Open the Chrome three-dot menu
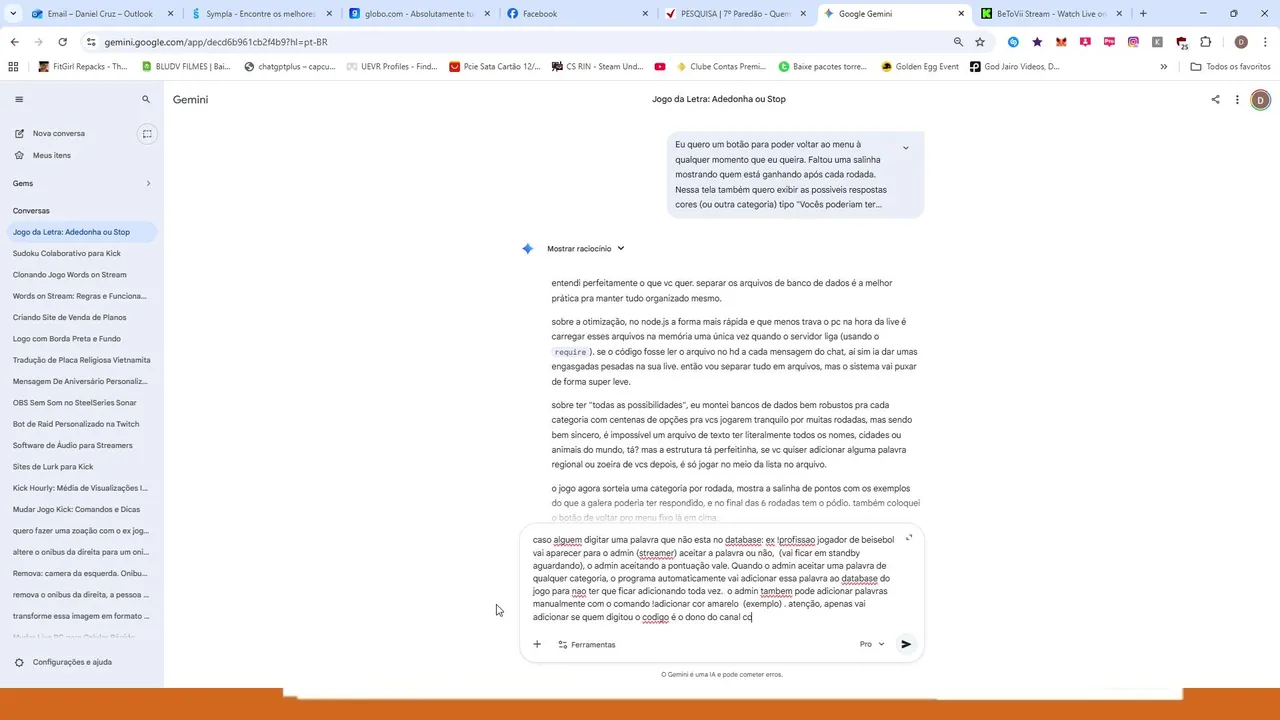 (1265, 42)
